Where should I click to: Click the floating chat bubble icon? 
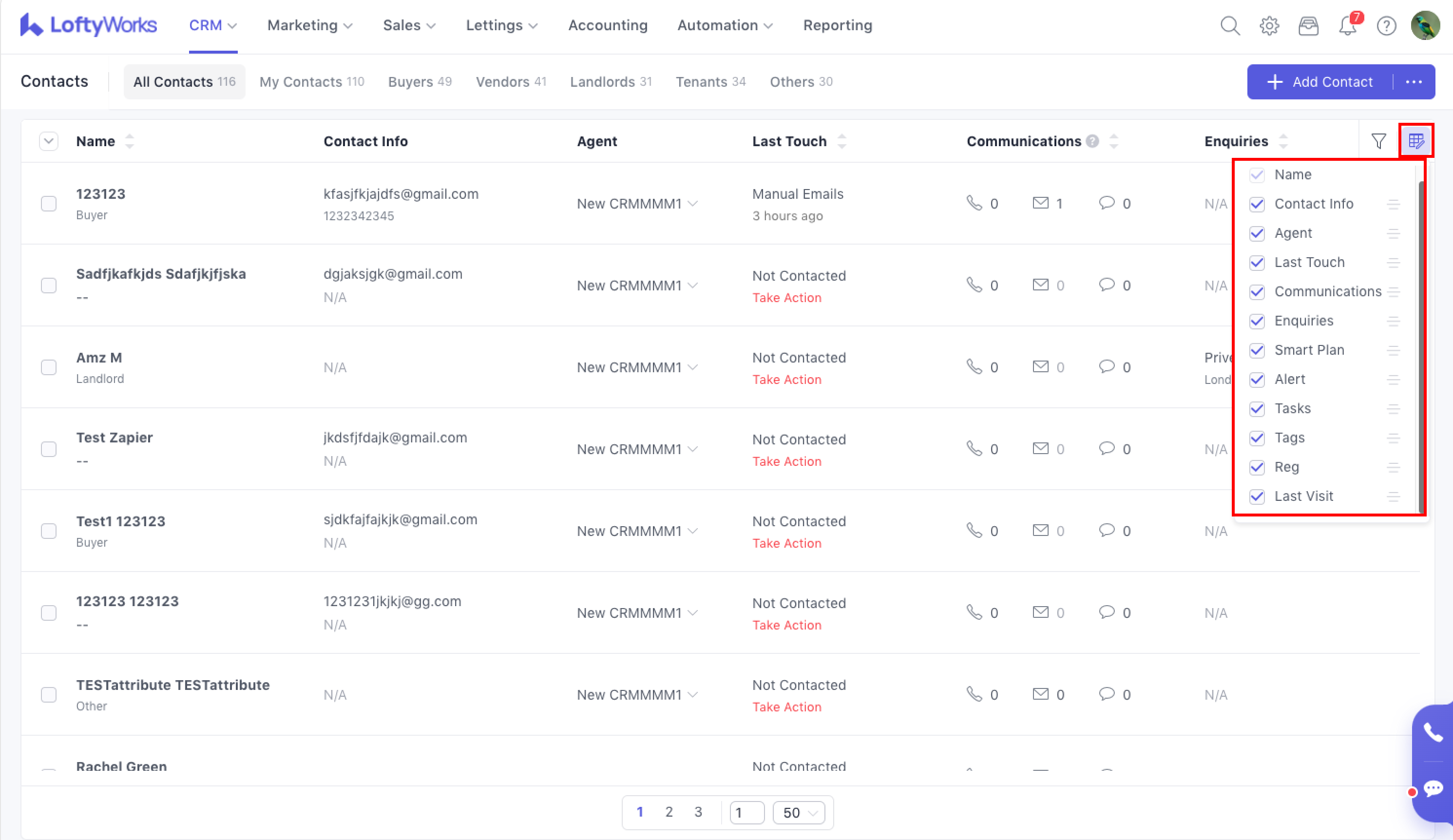tap(1433, 788)
